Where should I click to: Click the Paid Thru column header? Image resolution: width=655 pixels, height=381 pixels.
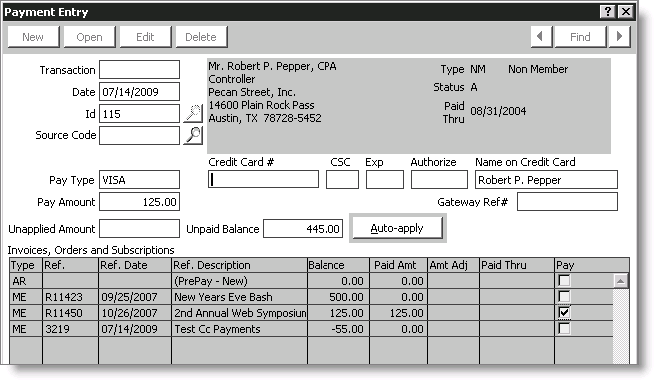tap(517, 265)
